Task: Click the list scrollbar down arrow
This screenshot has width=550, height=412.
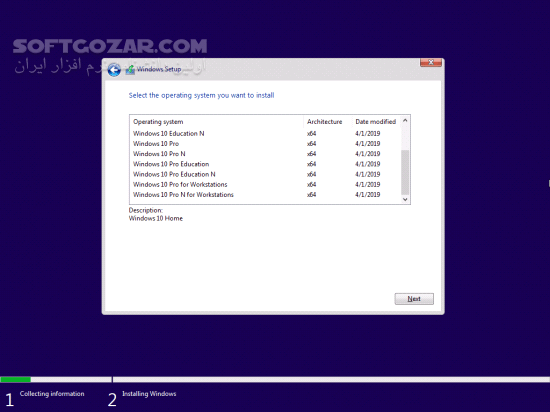Action: (405, 199)
